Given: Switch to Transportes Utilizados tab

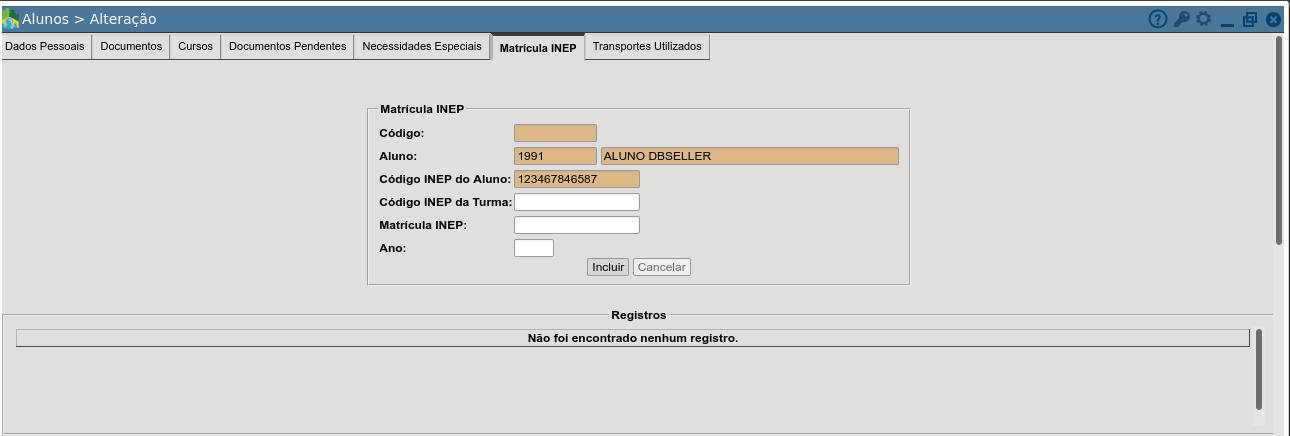Looking at the screenshot, I should pyautogui.click(x=647, y=47).
